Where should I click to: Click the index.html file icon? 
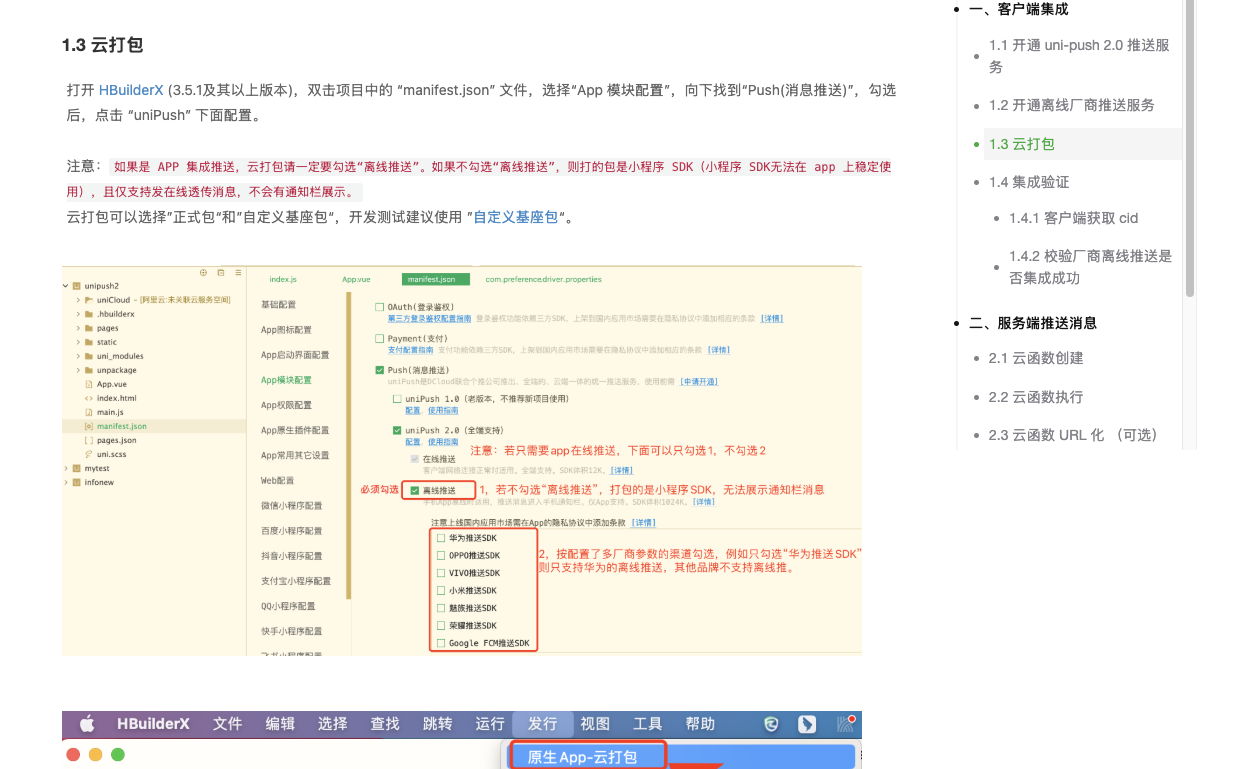pyautogui.click(x=90, y=398)
